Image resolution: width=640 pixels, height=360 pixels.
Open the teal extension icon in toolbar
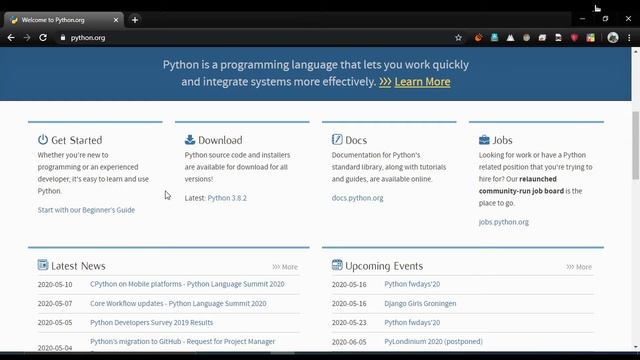coord(494,38)
